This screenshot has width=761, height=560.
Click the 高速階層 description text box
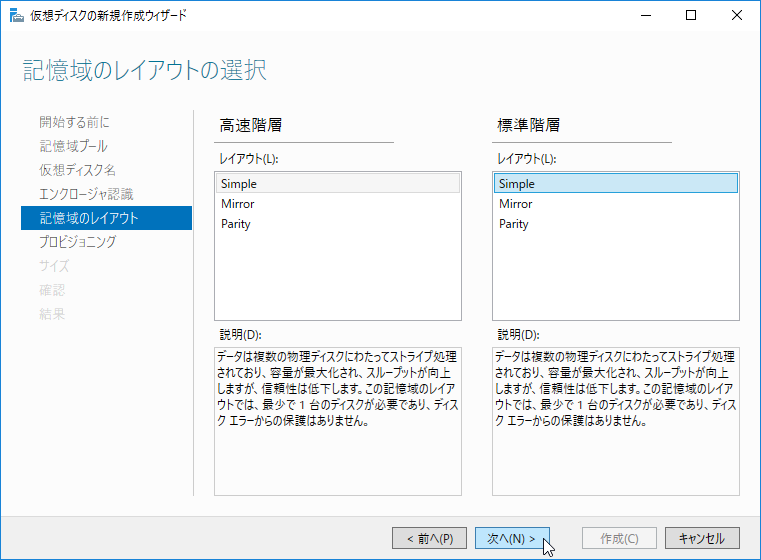click(x=338, y=421)
